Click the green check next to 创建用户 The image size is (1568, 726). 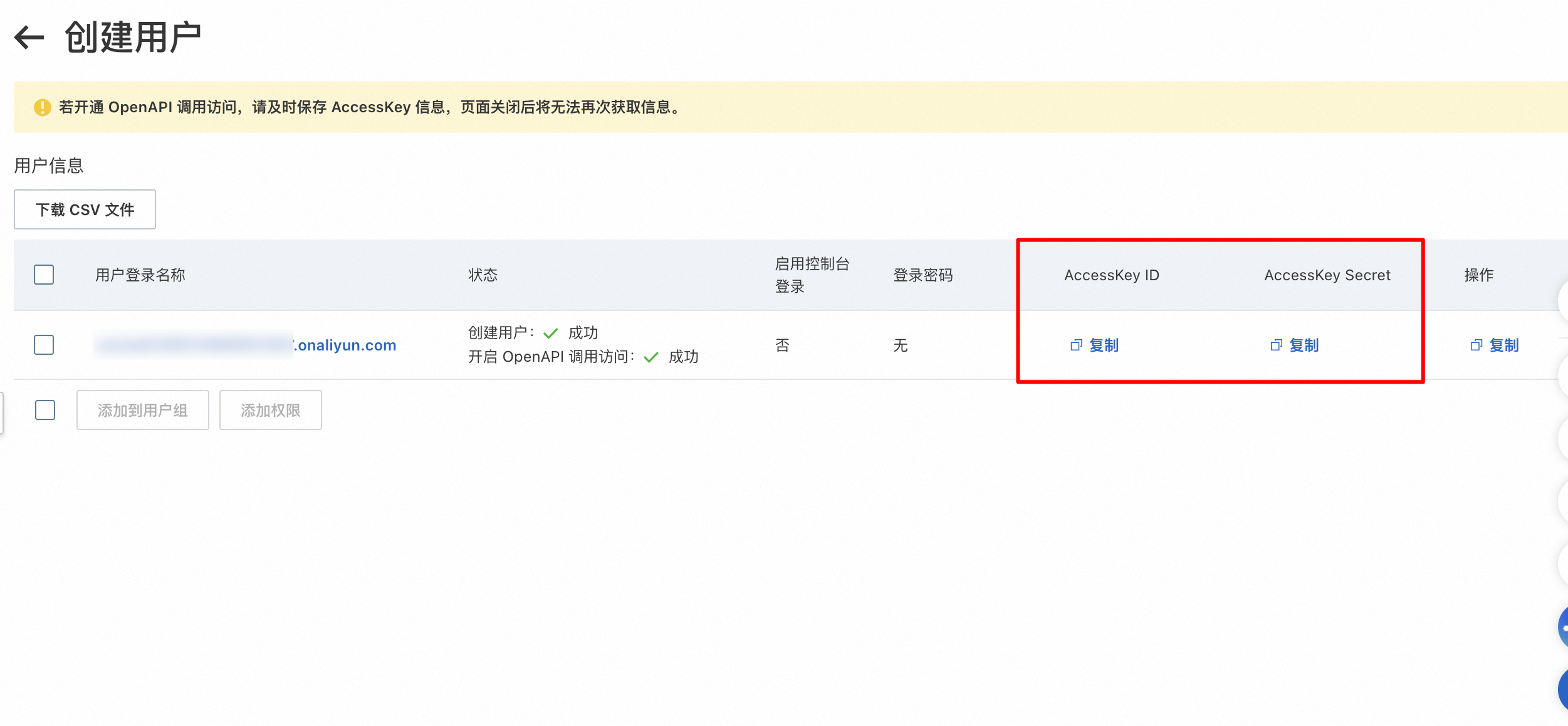(x=550, y=333)
